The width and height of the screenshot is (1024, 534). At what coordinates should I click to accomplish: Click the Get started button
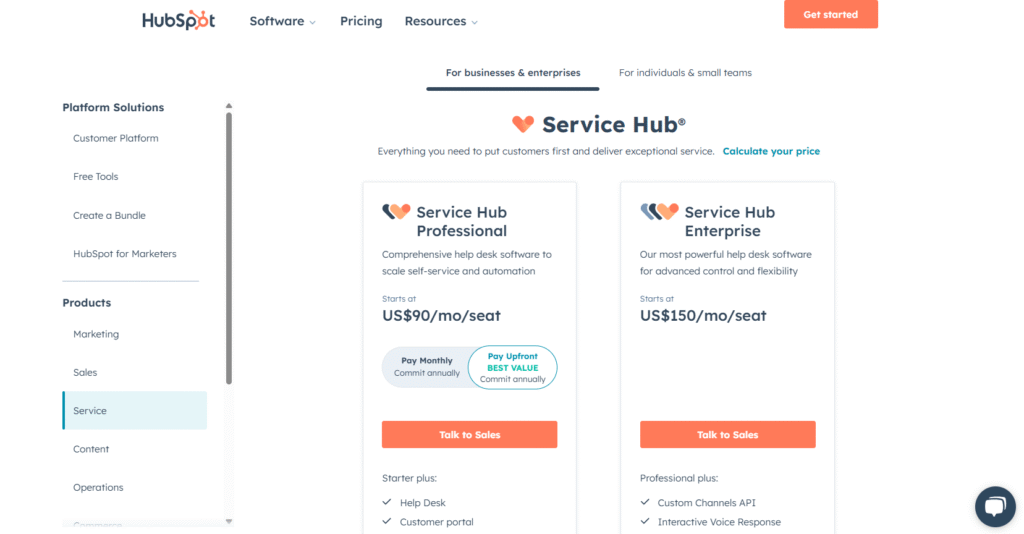coord(831,15)
